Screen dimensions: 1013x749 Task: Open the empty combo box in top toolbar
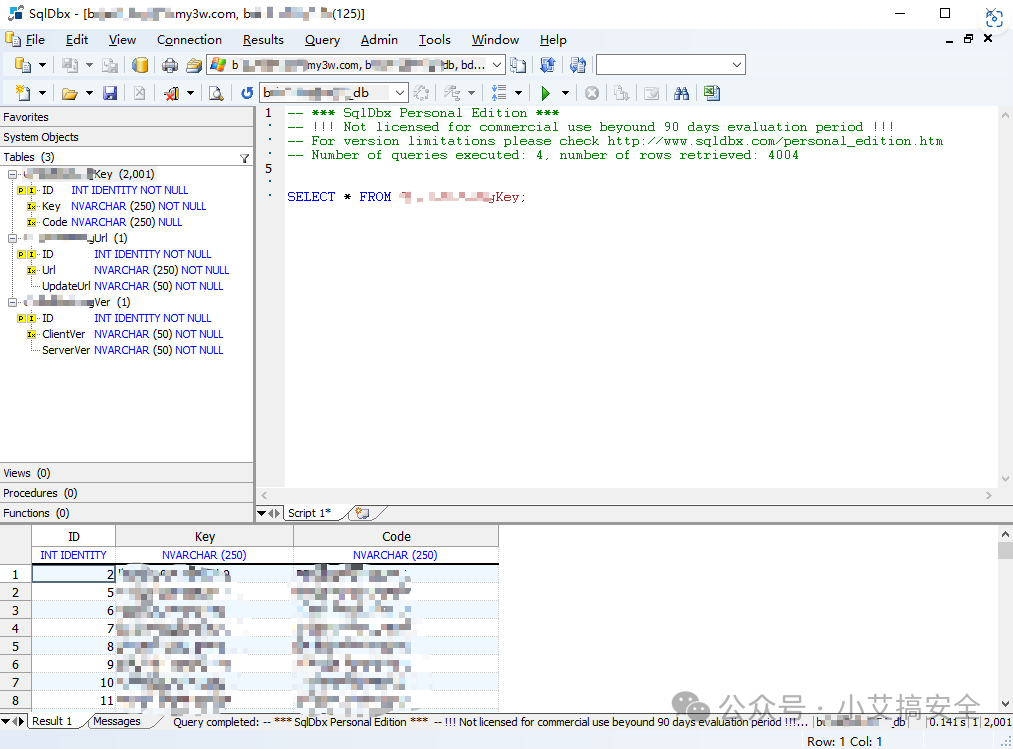tap(671, 65)
